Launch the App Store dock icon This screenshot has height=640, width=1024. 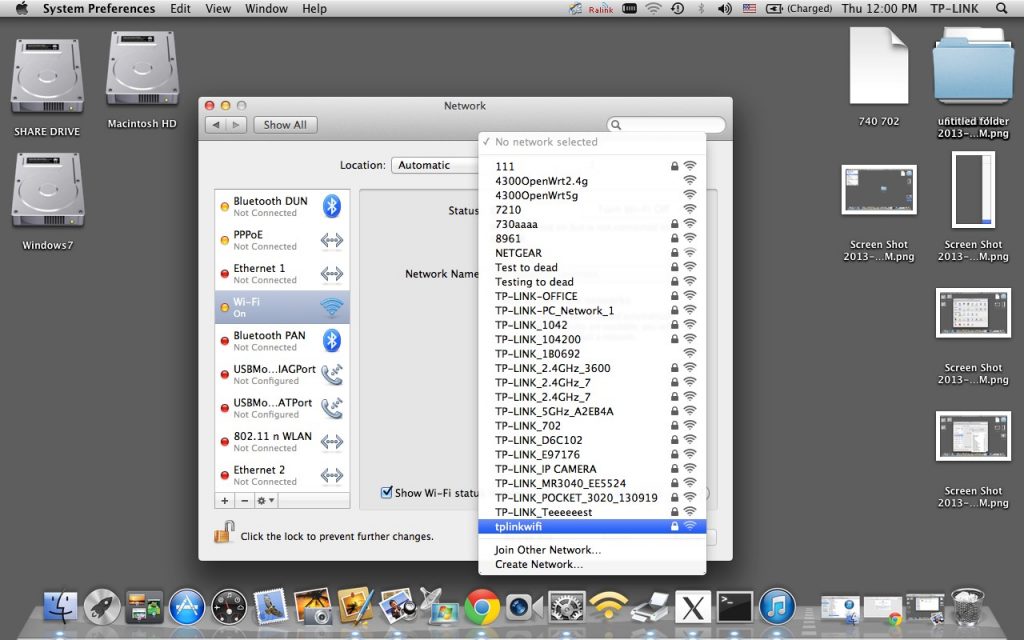(x=187, y=607)
